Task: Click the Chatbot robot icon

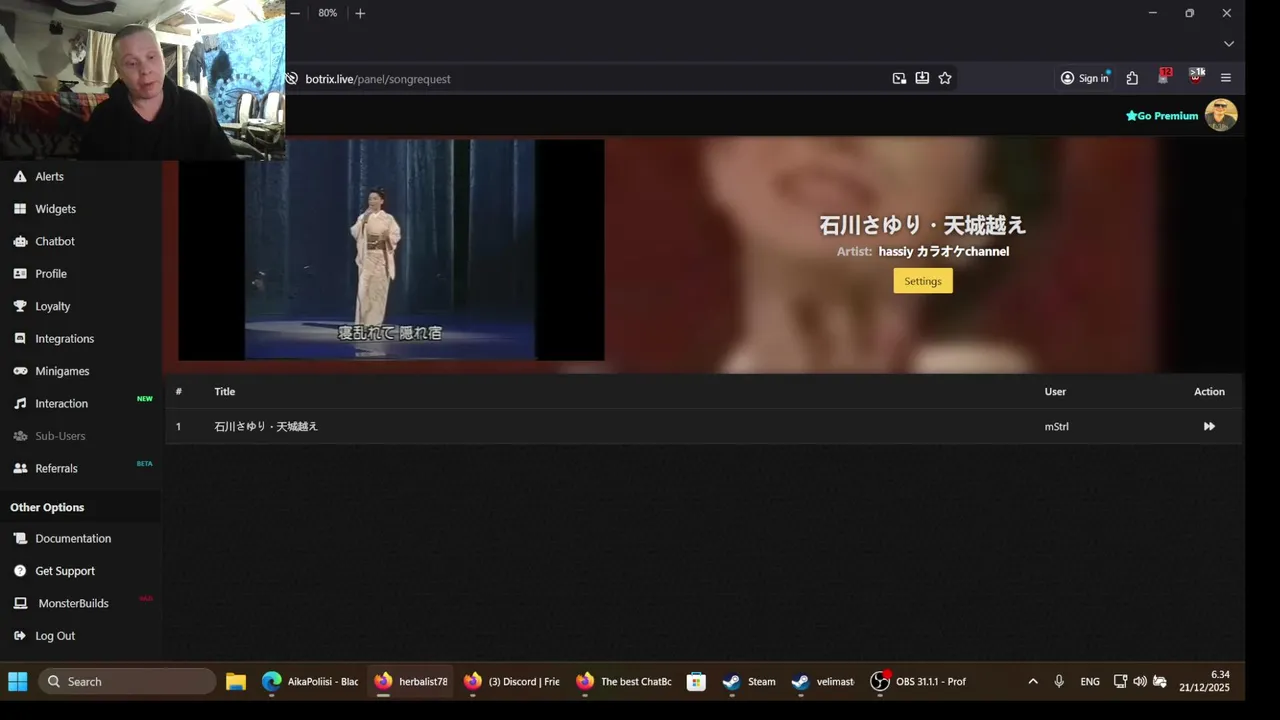Action: 20,241
